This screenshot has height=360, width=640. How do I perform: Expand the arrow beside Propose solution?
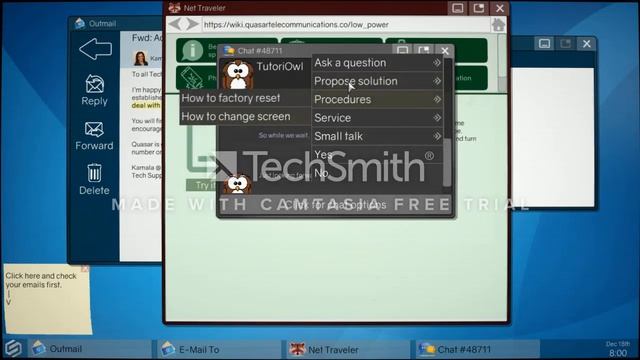(x=437, y=81)
